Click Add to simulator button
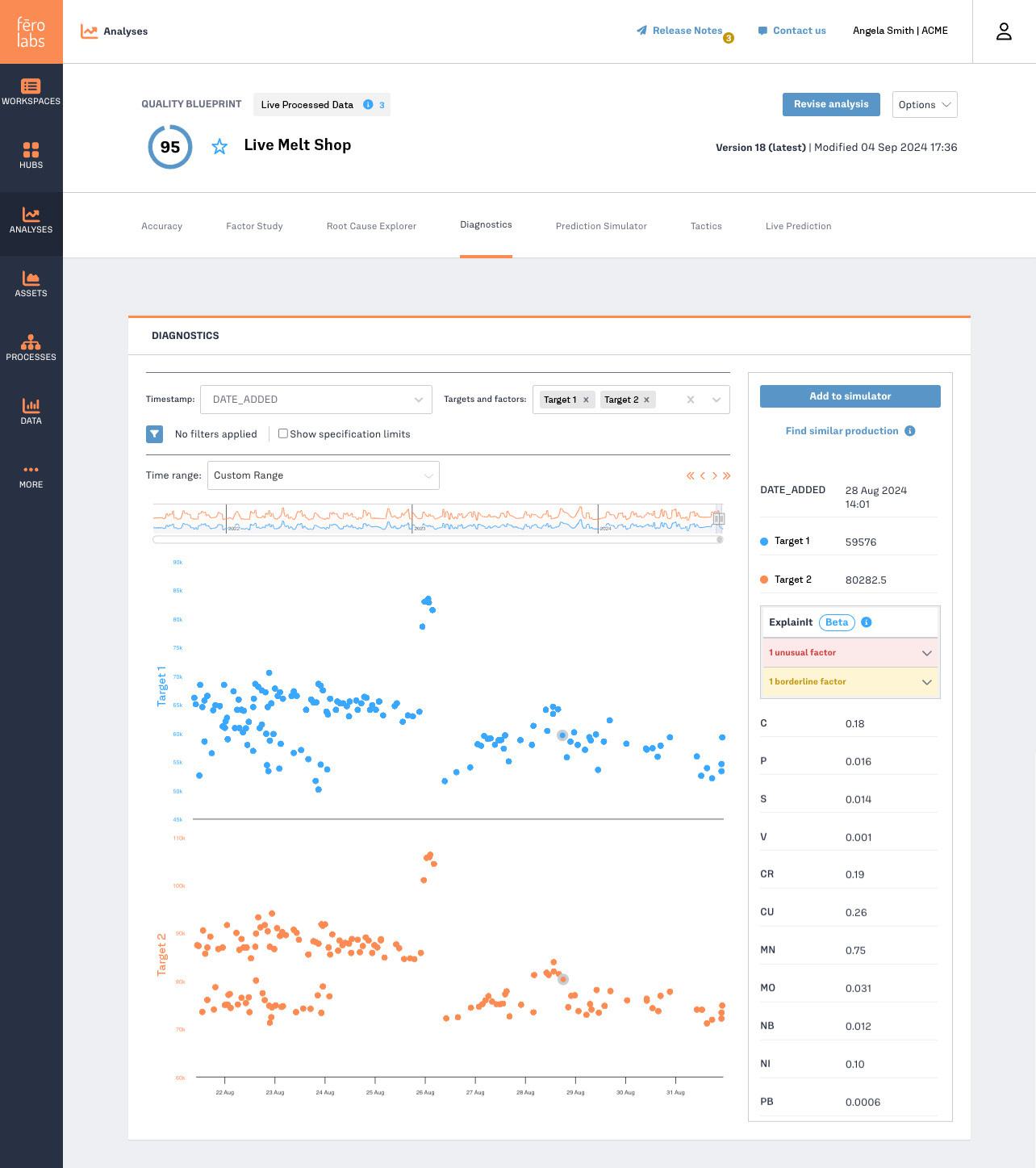This screenshot has width=1036, height=1168. coord(850,396)
